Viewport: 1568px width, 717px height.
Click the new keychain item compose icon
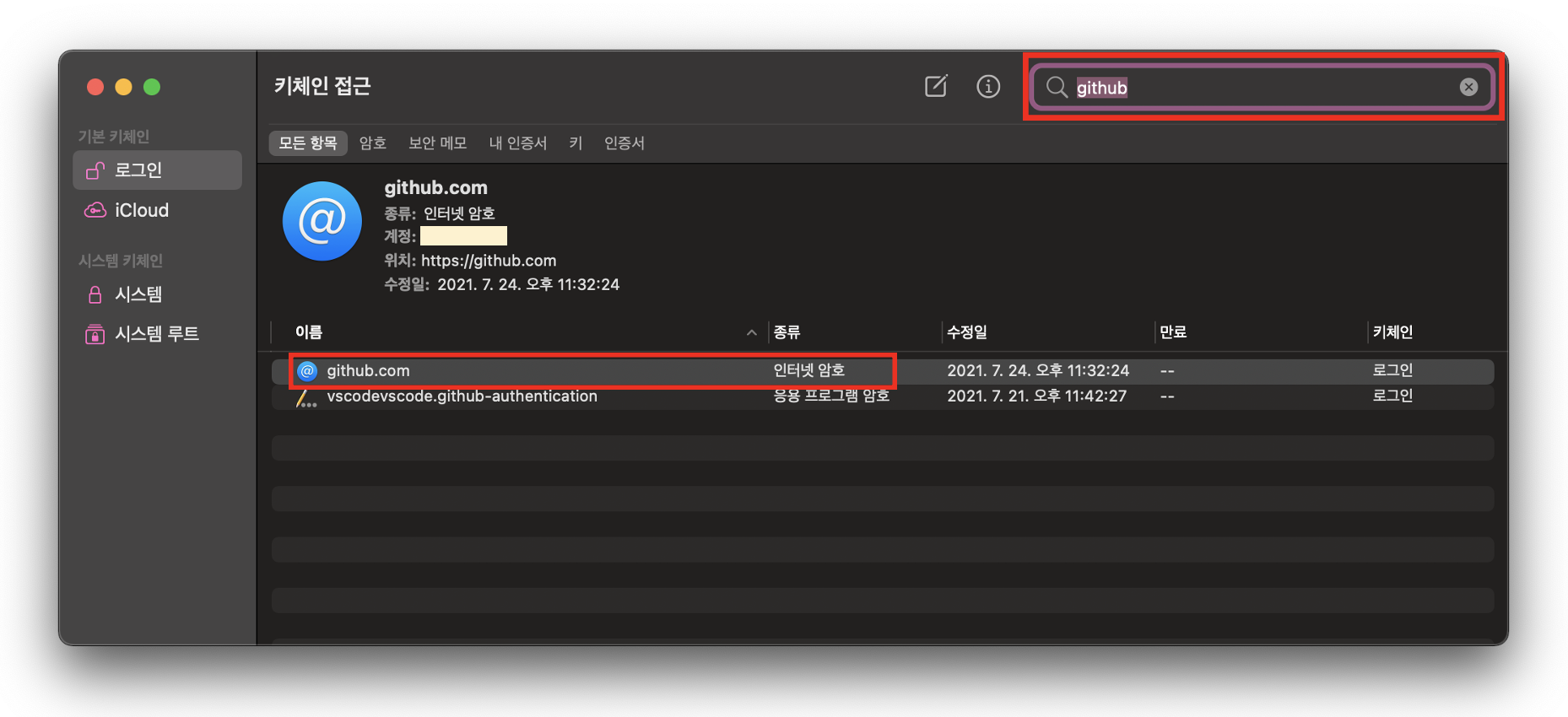(x=936, y=86)
